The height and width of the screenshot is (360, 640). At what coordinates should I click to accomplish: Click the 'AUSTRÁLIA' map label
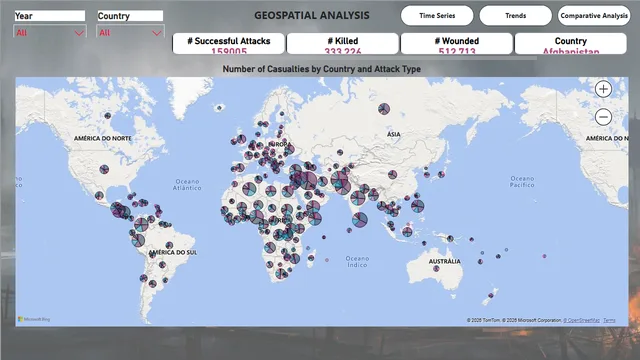[x=444, y=261]
